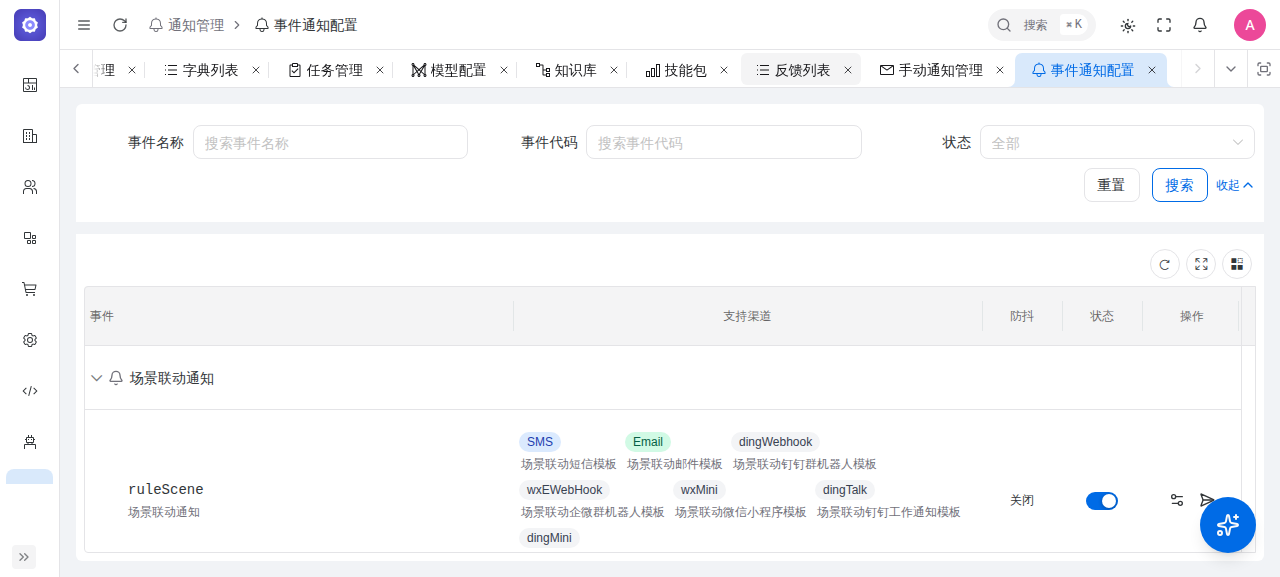Open the dashboard icon in the sidebar
Viewport: 1280px width, 577px height.
(30, 85)
